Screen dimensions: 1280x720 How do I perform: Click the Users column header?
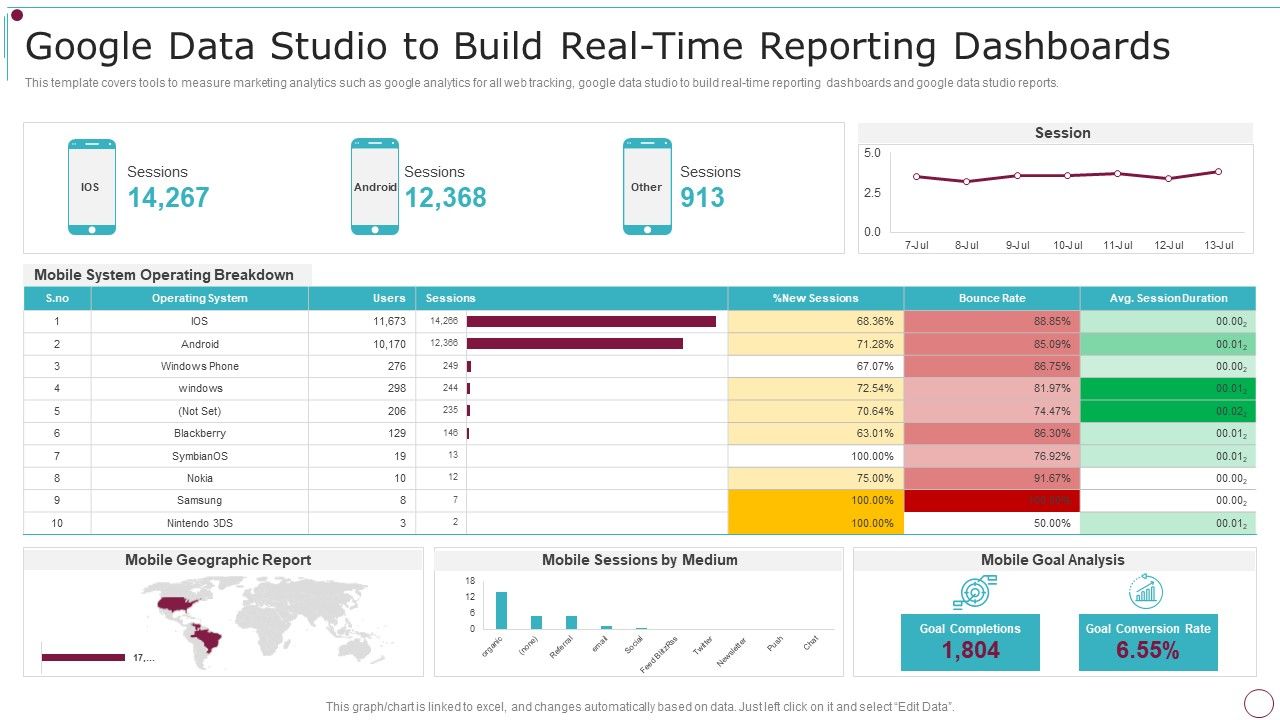coord(362,298)
